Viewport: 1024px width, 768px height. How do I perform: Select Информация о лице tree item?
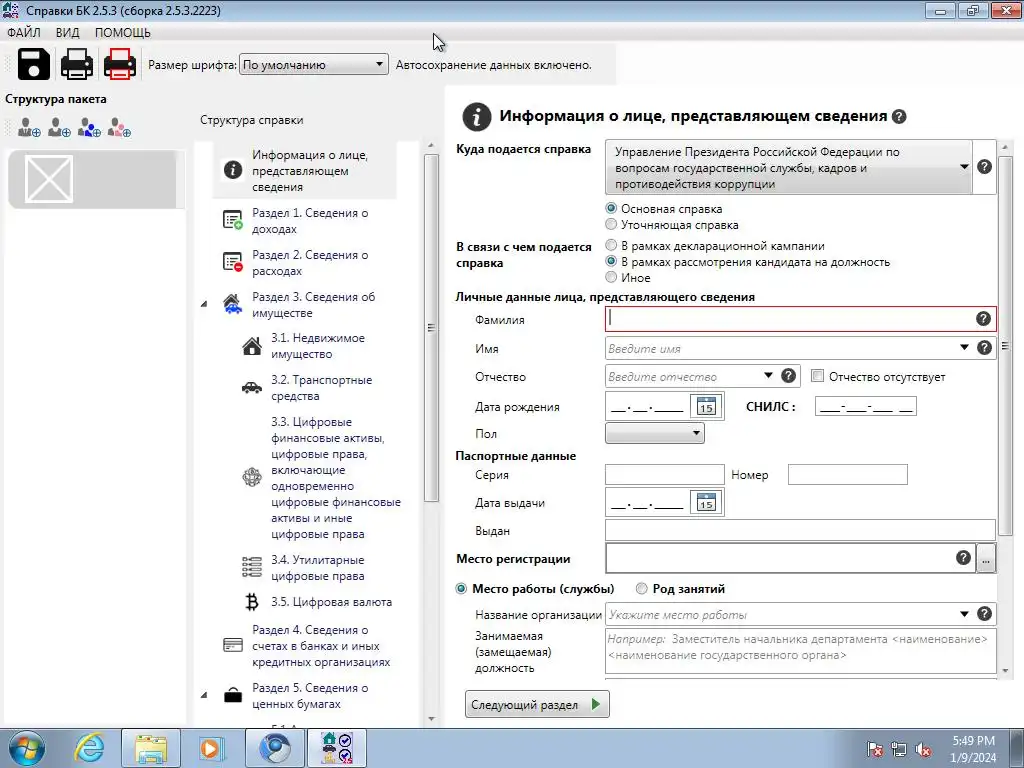coord(304,170)
